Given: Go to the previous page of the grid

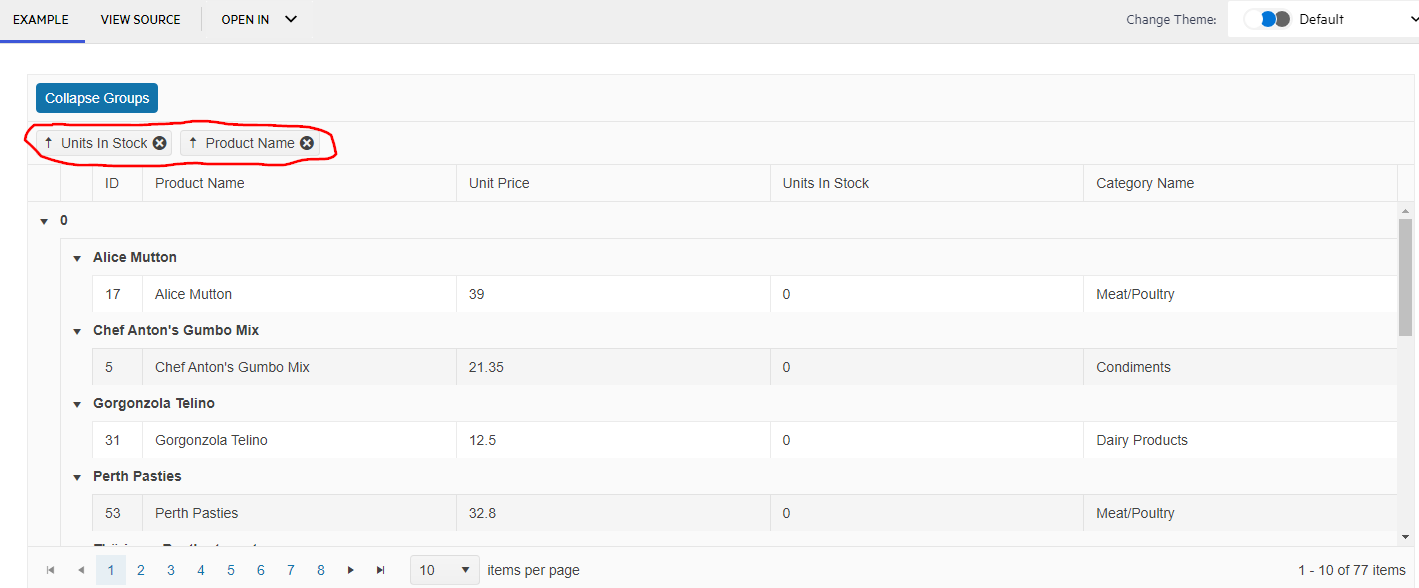Looking at the screenshot, I should (81, 570).
